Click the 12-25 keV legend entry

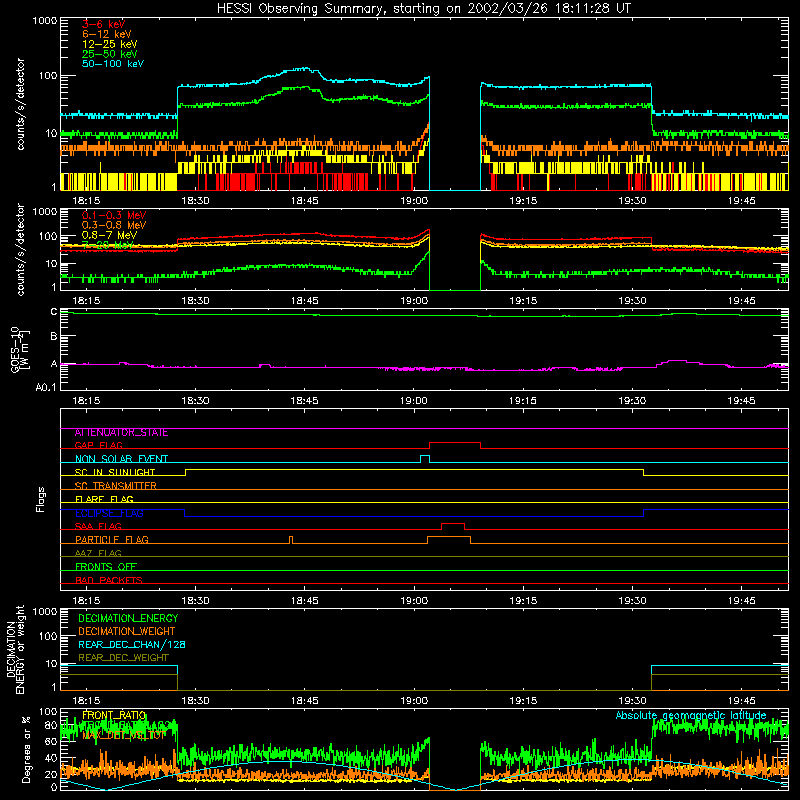tap(110, 44)
